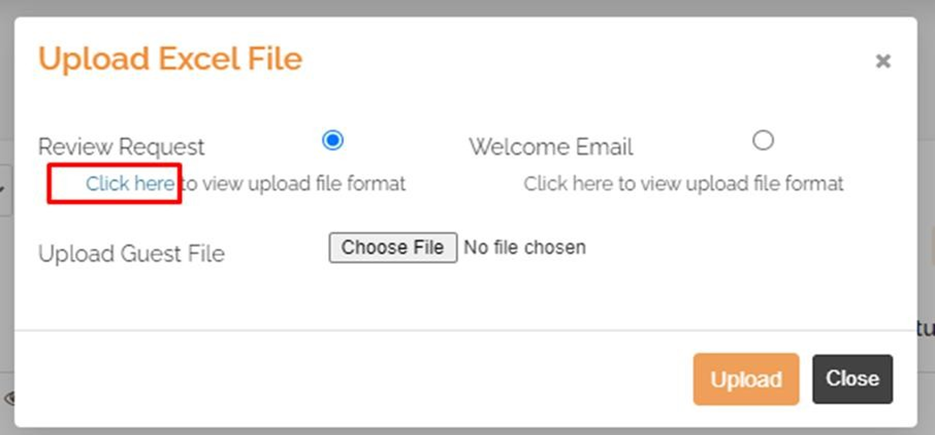Click the orange Upload button
935x435 pixels.
745,379
